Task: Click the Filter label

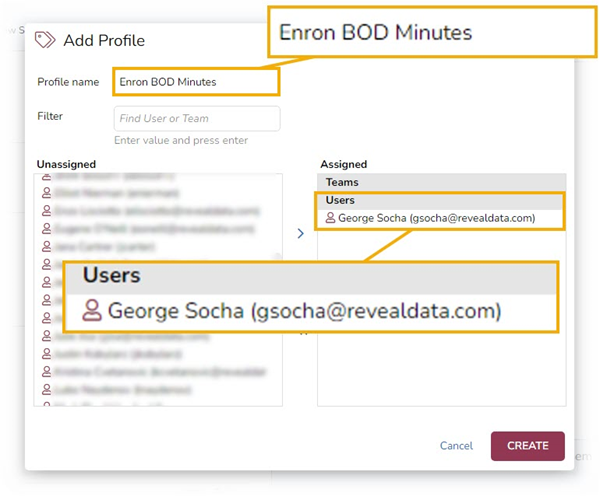Action: coord(50,116)
